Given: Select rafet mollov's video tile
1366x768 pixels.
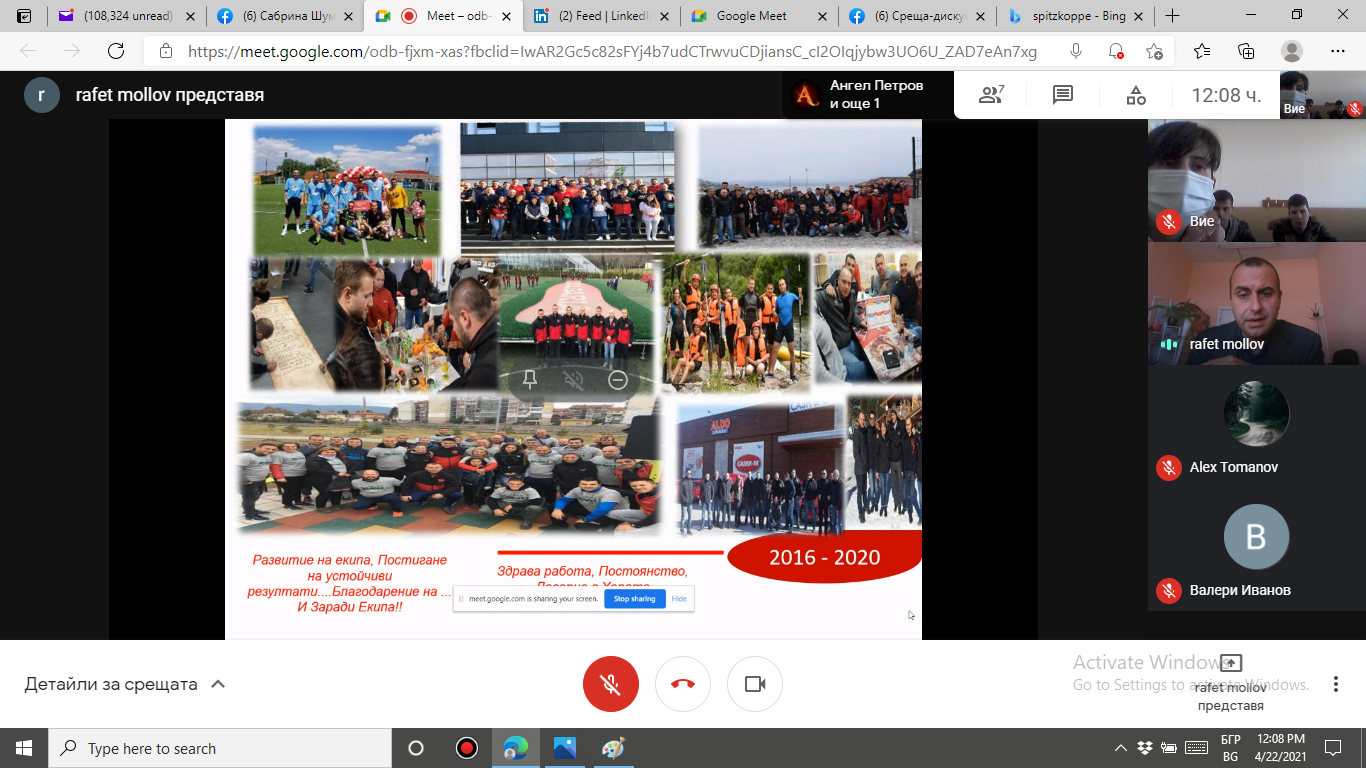Looking at the screenshot, I should (1256, 304).
